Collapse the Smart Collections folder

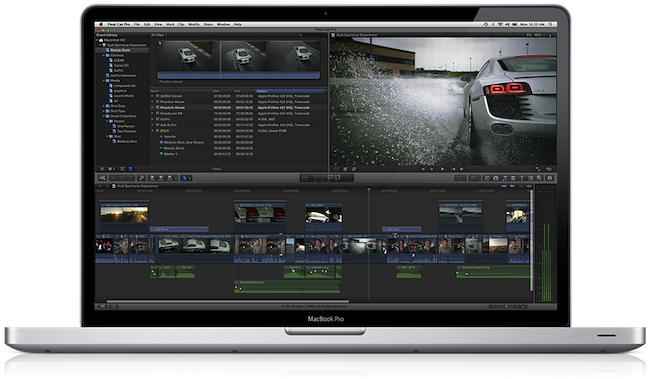click(104, 116)
